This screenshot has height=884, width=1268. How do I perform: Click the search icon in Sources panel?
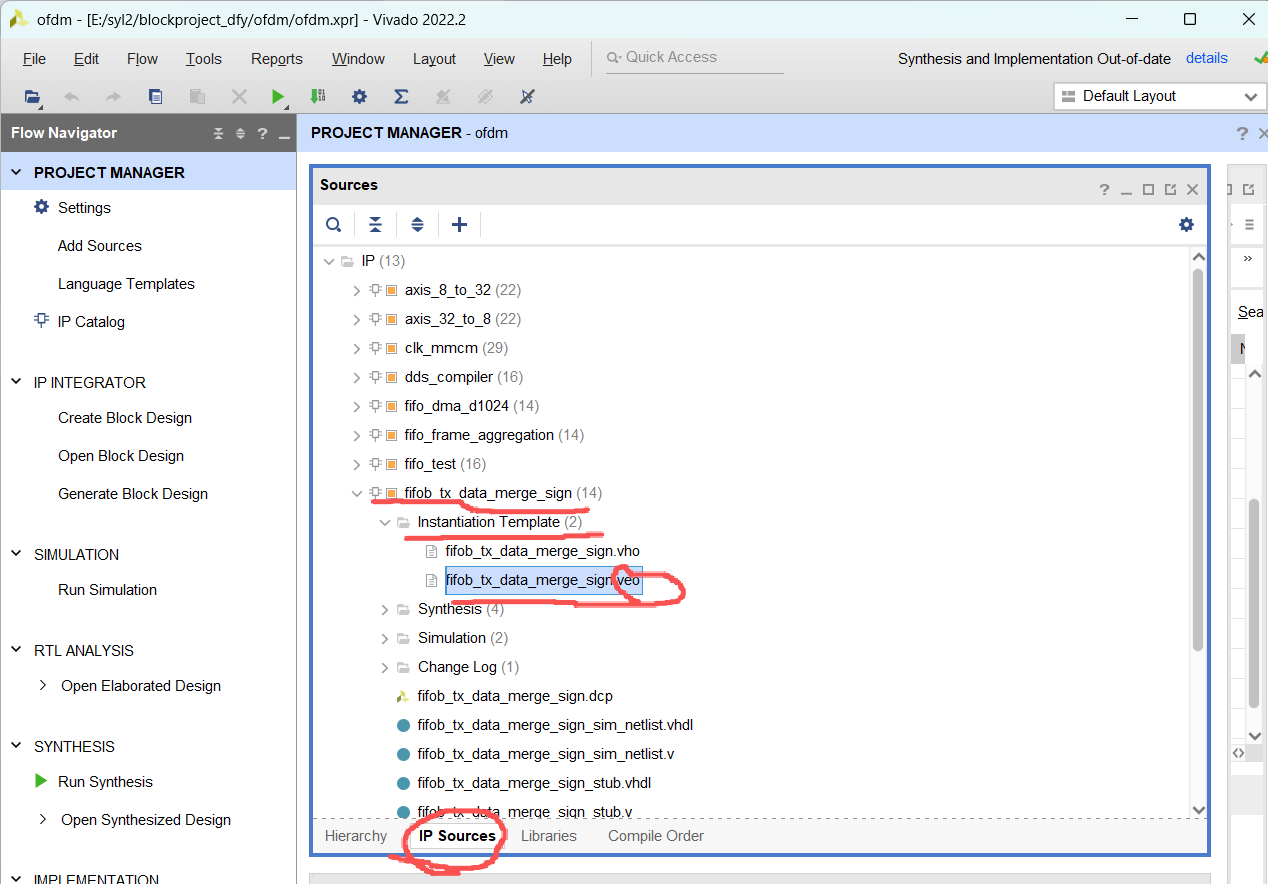tap(334, 225)
